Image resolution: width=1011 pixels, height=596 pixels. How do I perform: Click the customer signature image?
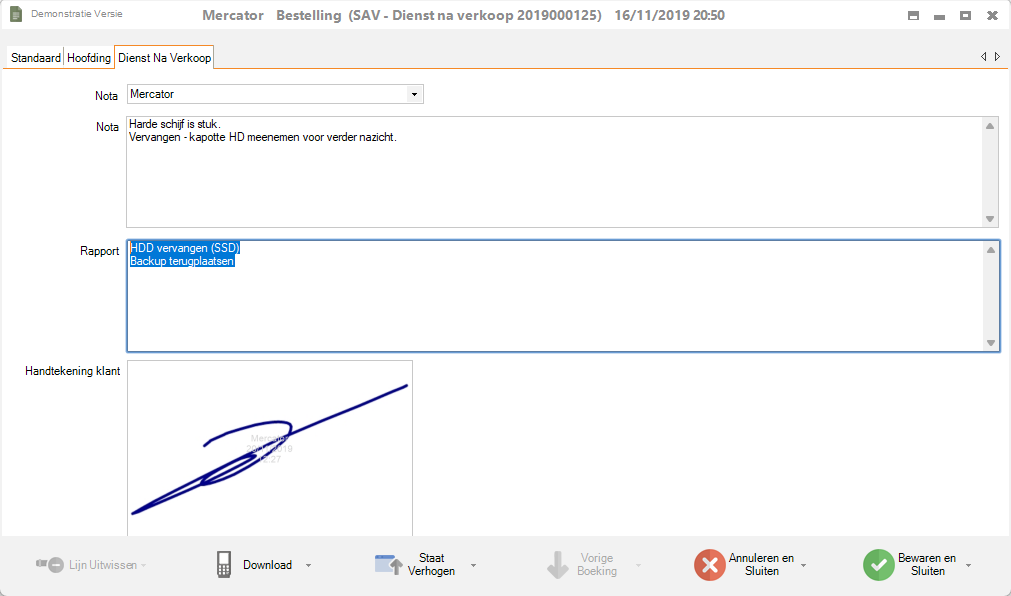(269, 448)
